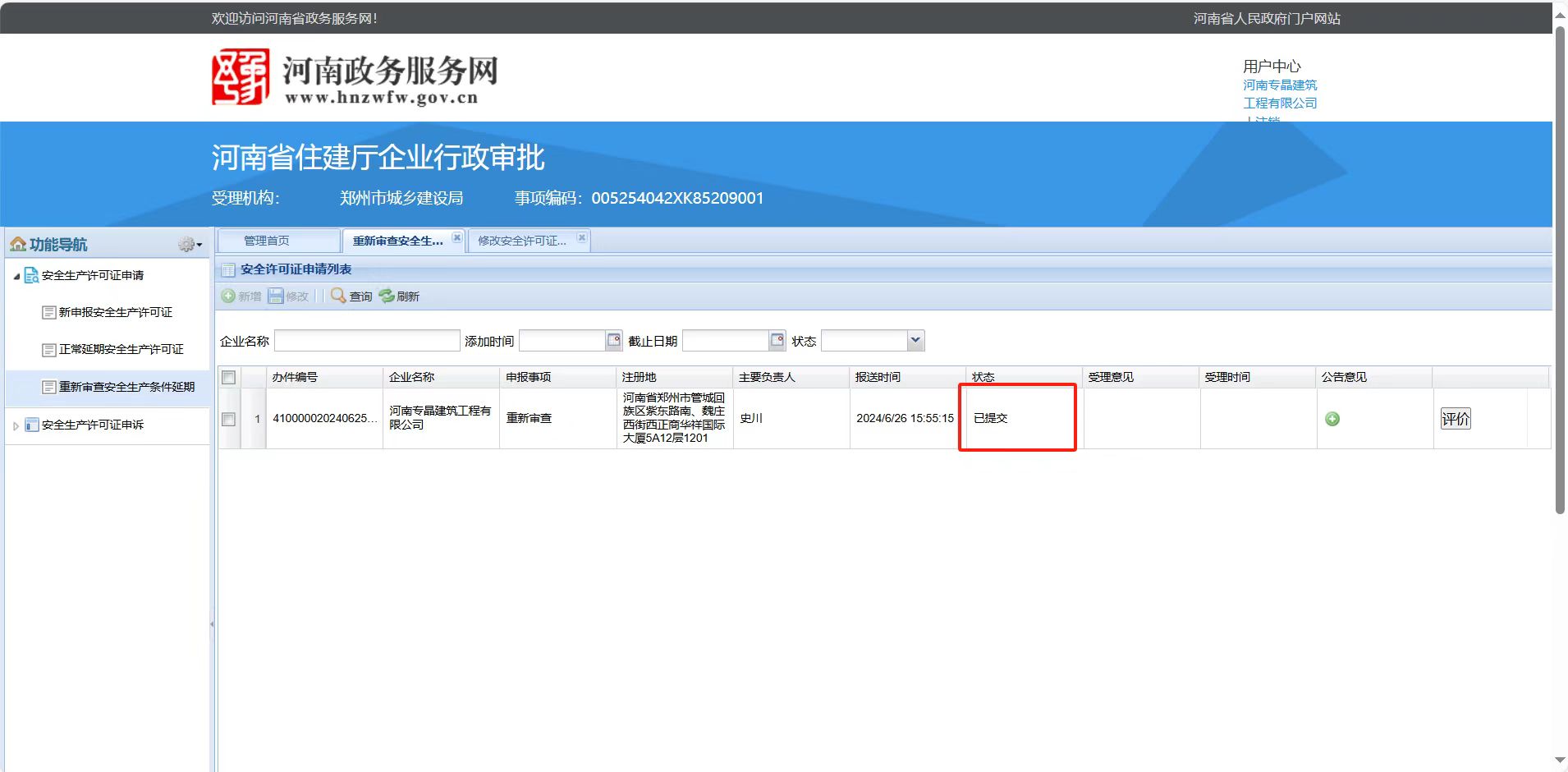The height and width of the screenshot is (772, 1568).
Task: Close the 修改安全许可证... tab
Action: tap(581, 238)
